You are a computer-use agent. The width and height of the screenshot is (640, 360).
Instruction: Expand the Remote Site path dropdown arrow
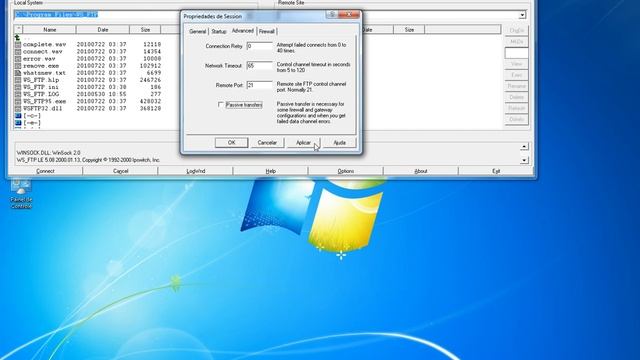[x=522, y=15]
